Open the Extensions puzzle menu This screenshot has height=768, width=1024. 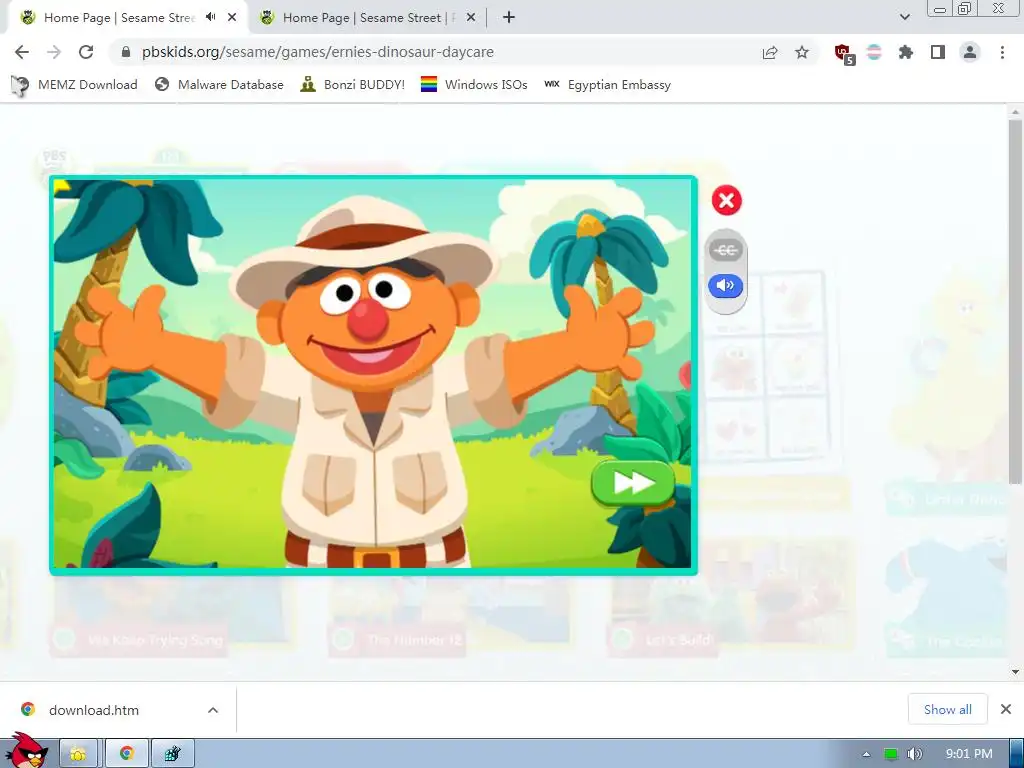click(905, 52)
